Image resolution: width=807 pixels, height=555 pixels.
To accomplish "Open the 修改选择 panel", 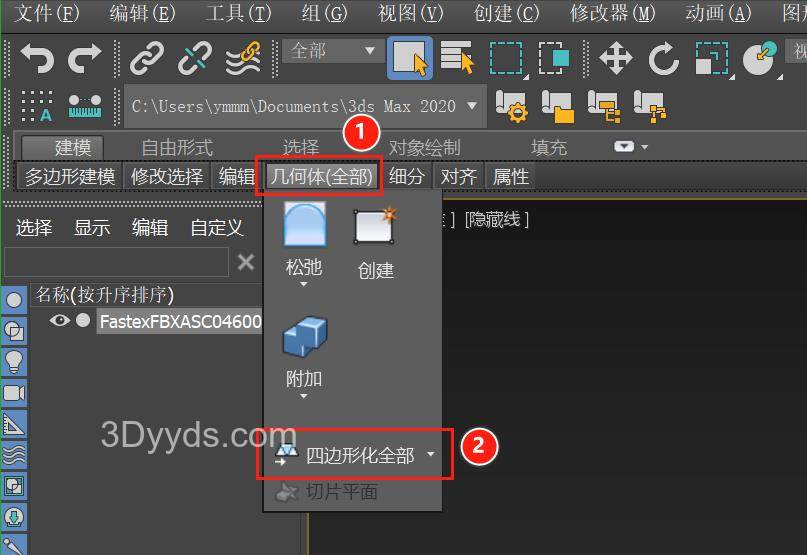I will point(167,177).
